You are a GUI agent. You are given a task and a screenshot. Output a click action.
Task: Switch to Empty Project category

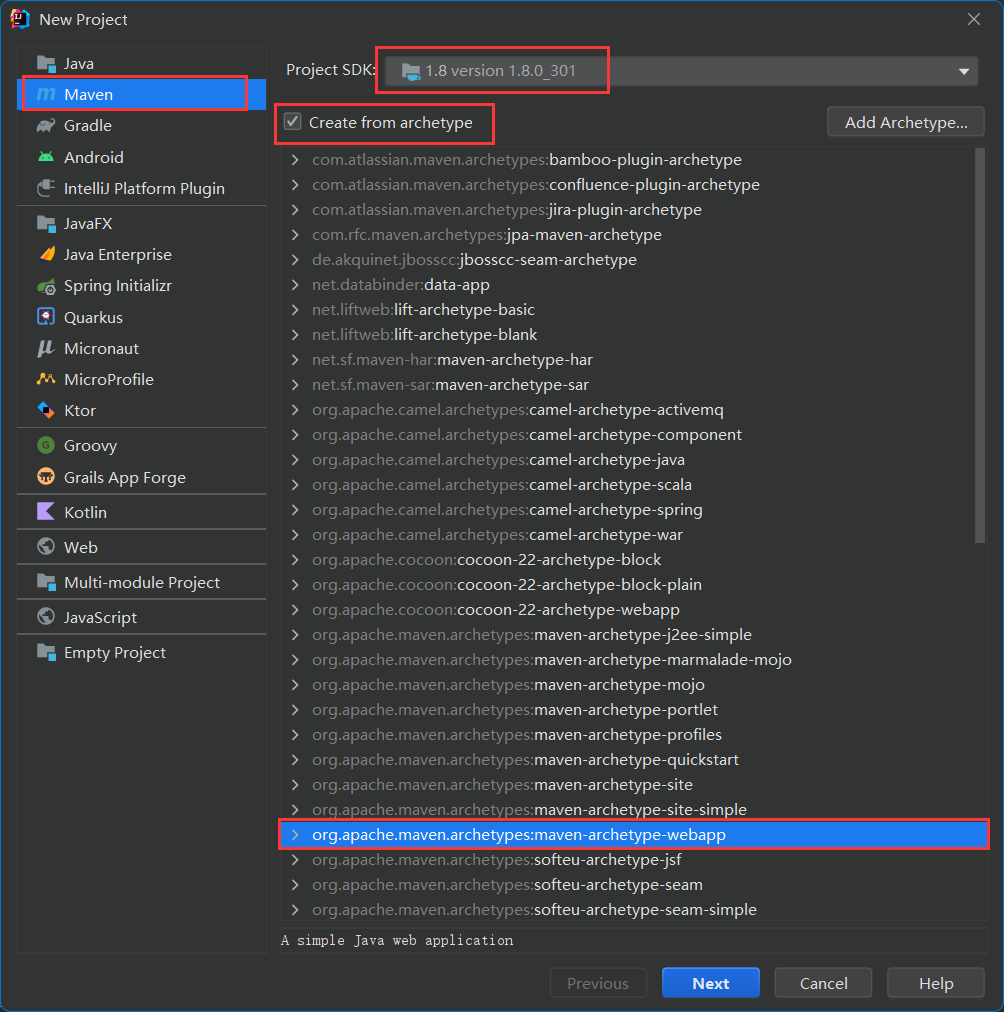[x=115, y=653]
